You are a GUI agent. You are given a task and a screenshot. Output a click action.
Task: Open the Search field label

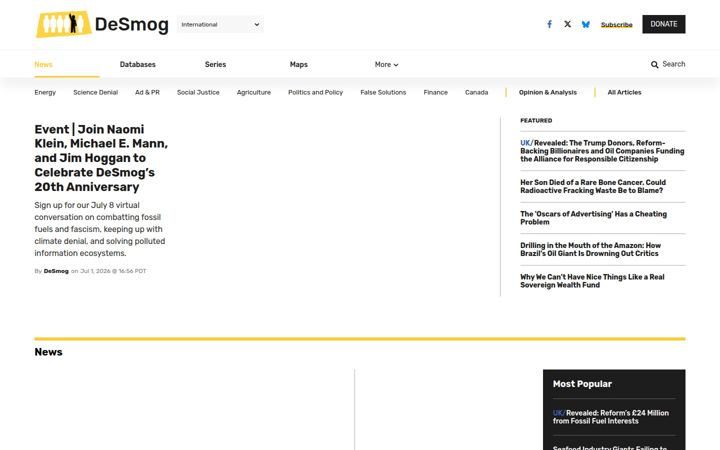(x=674, y=64)
